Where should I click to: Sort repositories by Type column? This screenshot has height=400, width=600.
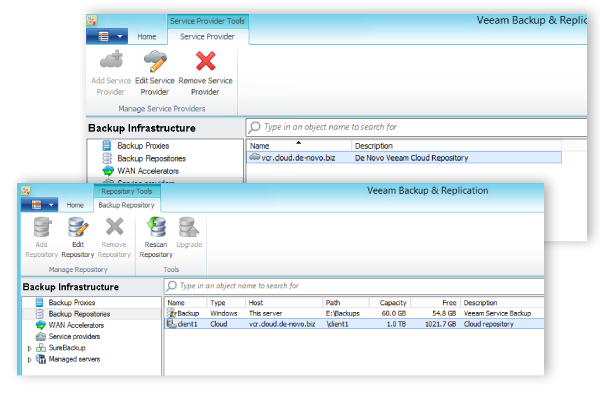227,303
